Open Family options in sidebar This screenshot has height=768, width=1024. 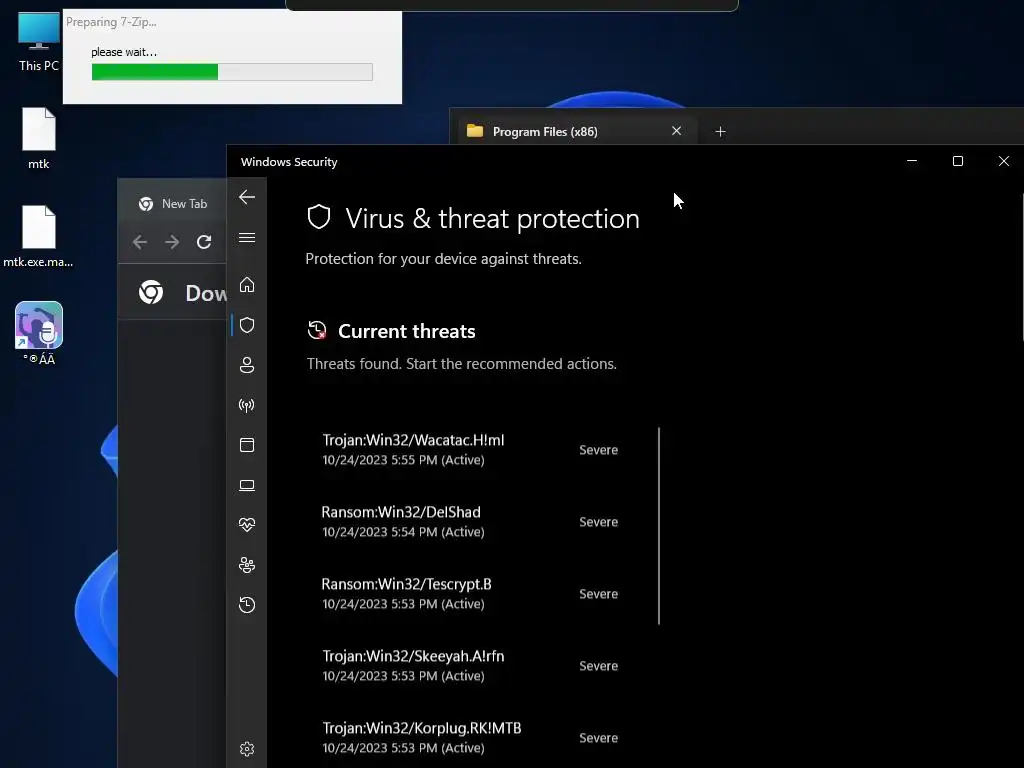(247, 565)
